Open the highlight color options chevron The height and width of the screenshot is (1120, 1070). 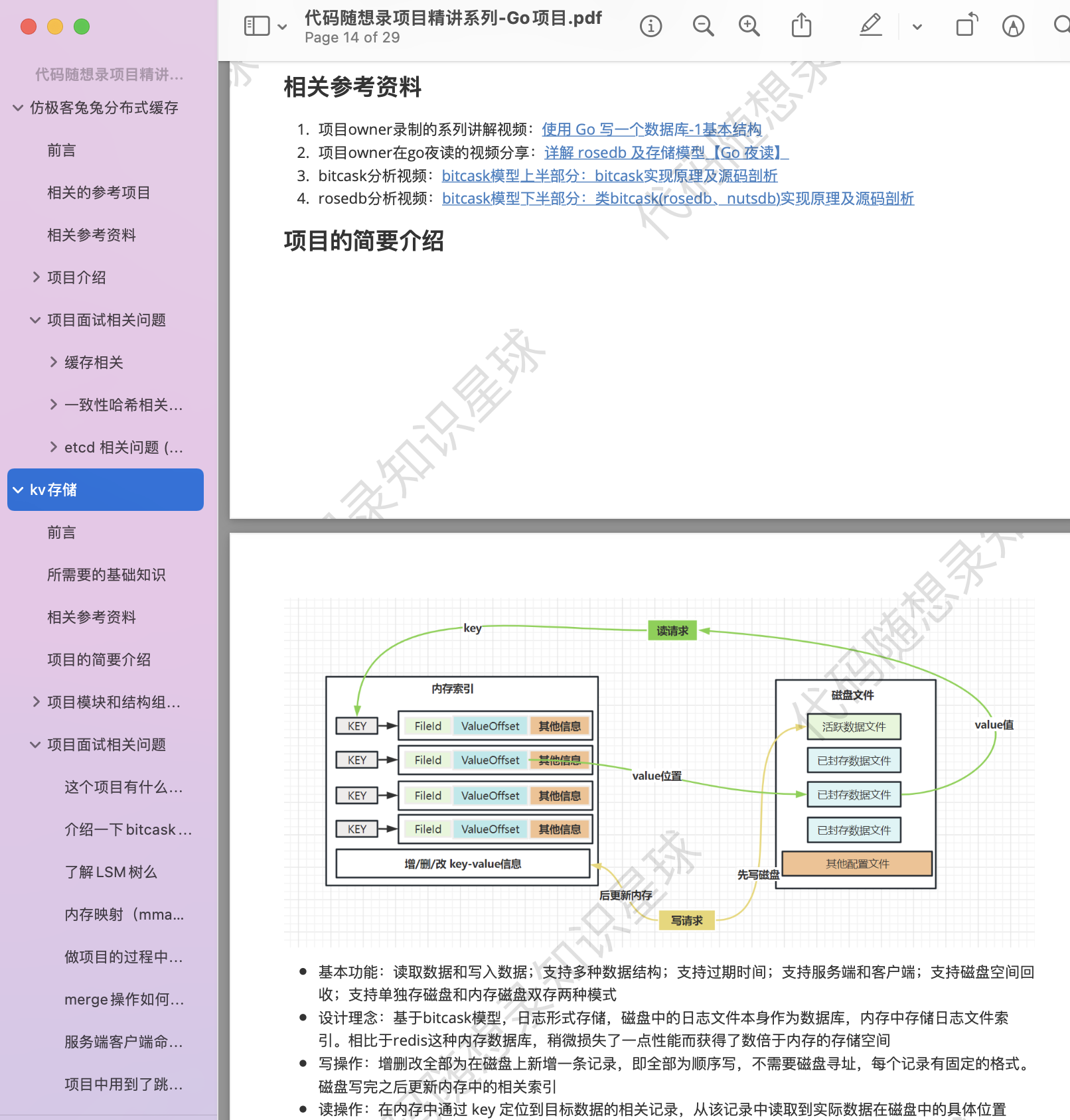(x=917, y=27)
